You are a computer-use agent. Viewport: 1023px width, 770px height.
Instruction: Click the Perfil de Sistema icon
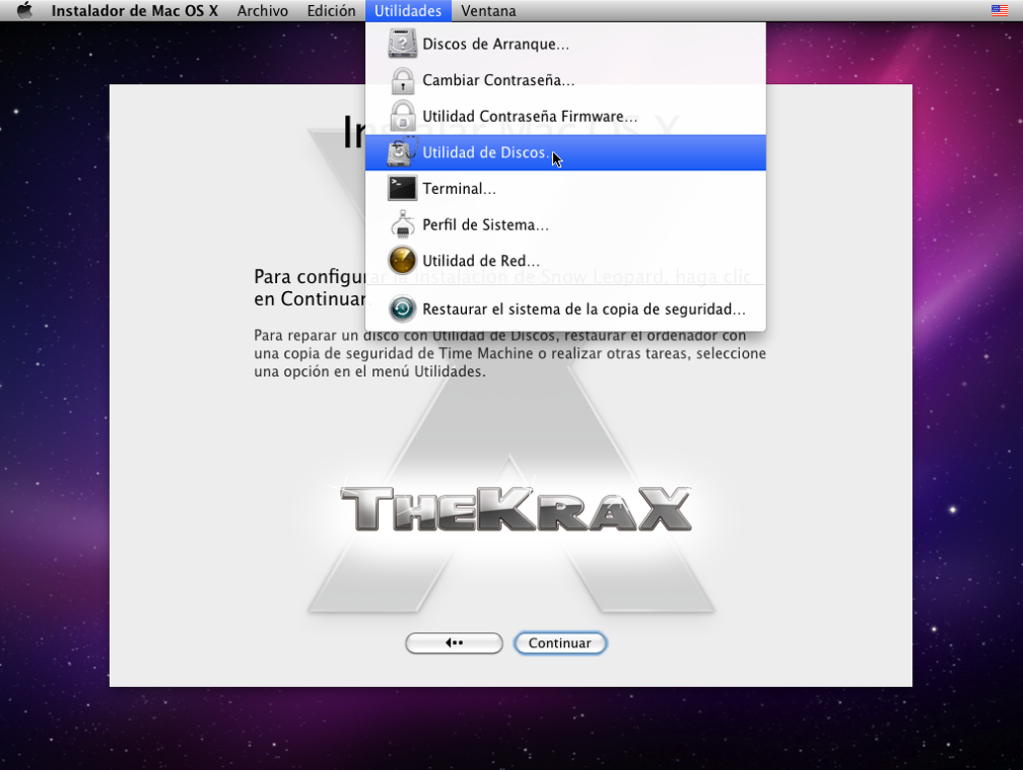402,224
